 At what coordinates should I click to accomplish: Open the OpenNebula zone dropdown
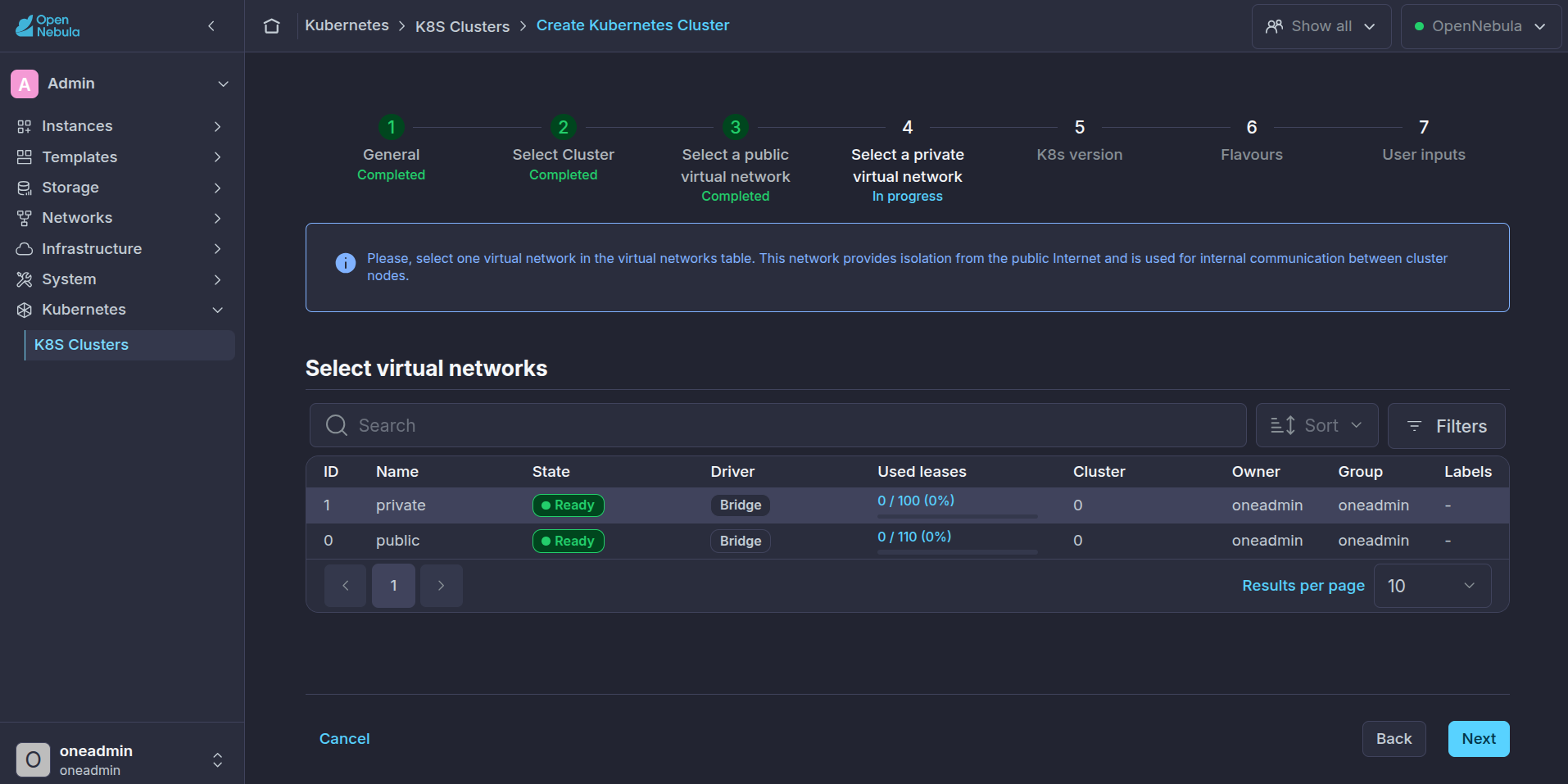pos(1481,26)
